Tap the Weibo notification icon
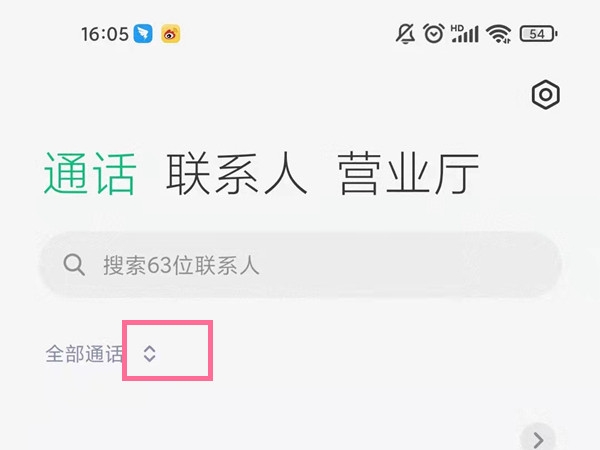600x450 pixels. (171, 34)
